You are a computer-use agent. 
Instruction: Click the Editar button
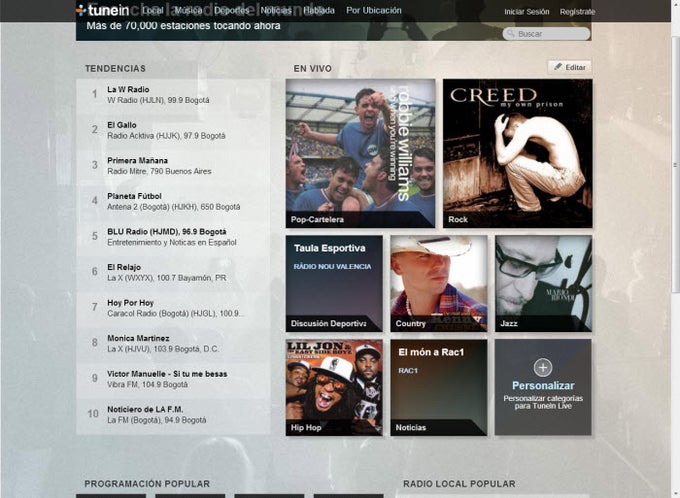tap(569, 67)
